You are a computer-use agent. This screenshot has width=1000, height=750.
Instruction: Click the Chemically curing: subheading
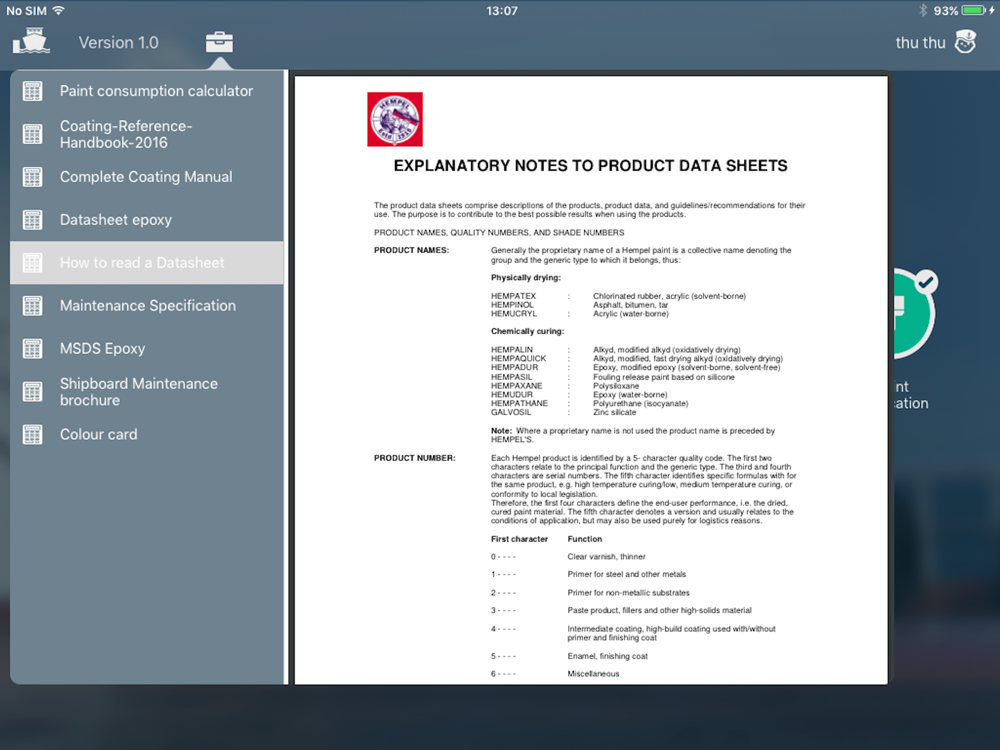(x=527, y=331)
